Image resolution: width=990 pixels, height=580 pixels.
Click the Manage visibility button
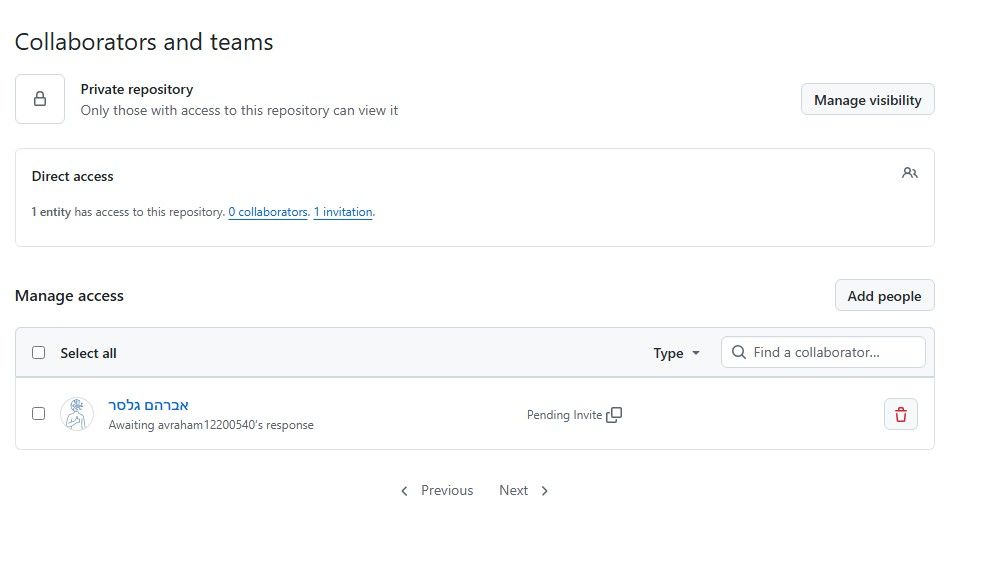pyautogui.click(x=868, y=100)
